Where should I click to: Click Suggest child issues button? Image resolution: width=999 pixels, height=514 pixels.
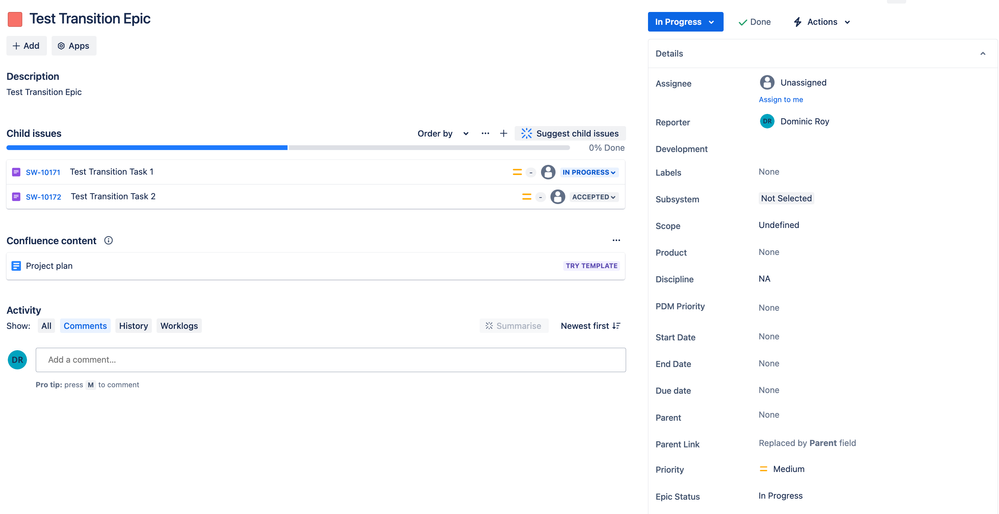570,134
